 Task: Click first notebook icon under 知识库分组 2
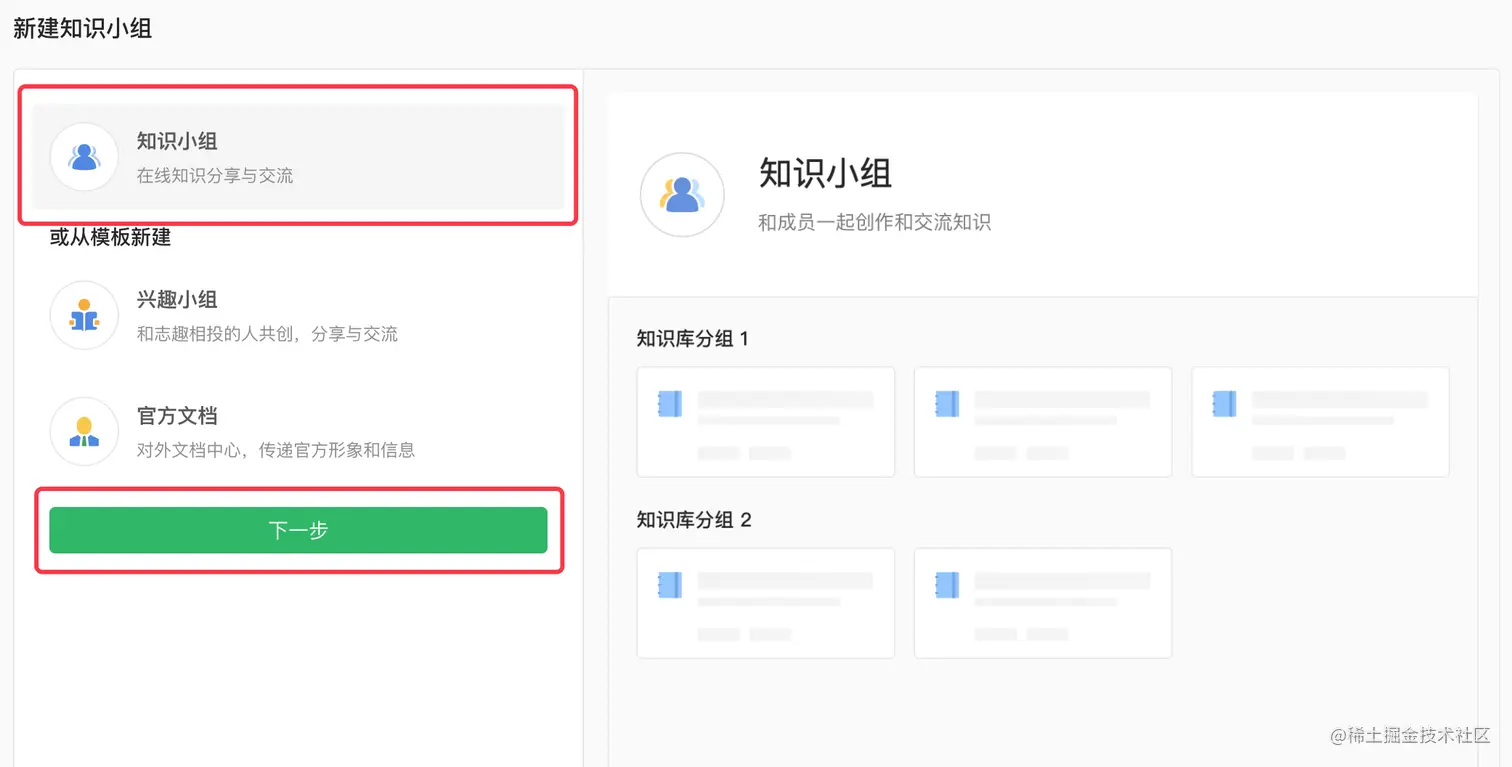pos(669,585)
